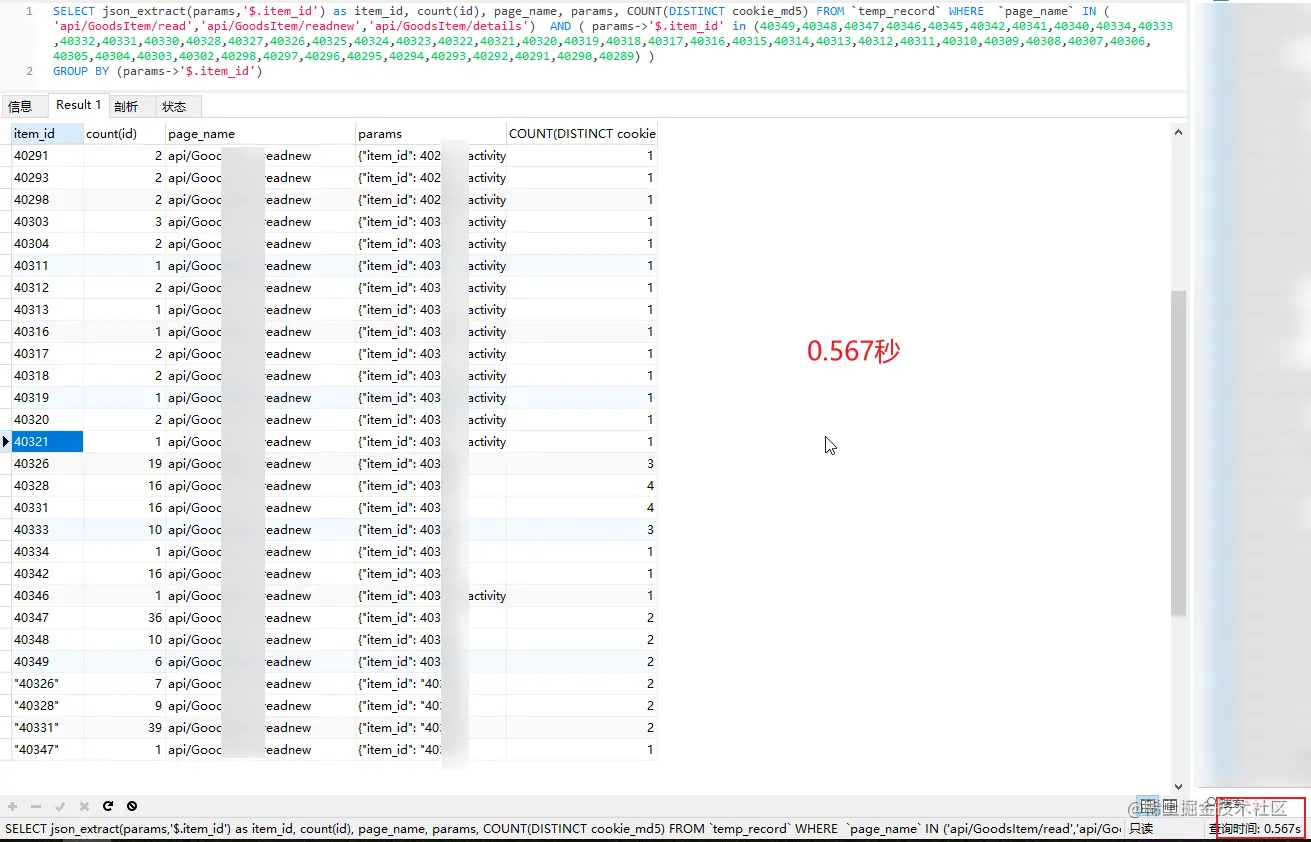Select the grid view icon near bottom right
The width and height of the screenshot is (1311, 842).
coord(1148,807)
